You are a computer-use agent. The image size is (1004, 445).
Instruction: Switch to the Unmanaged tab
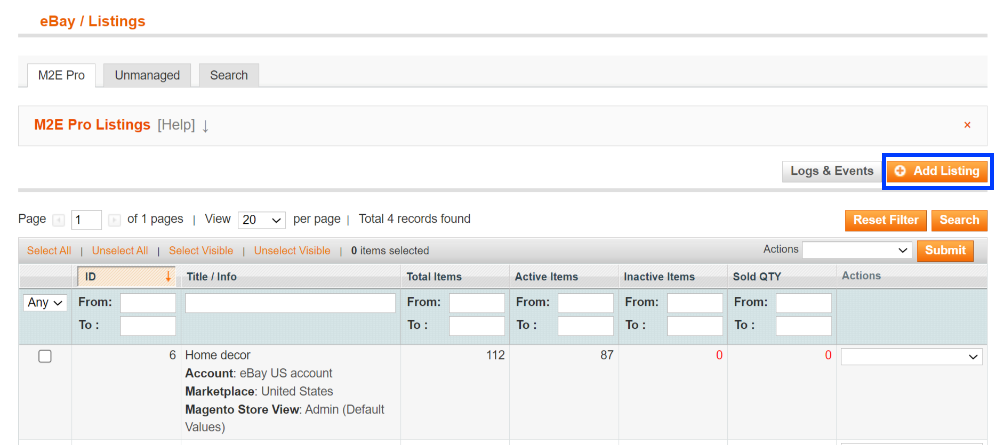(147, 75)
